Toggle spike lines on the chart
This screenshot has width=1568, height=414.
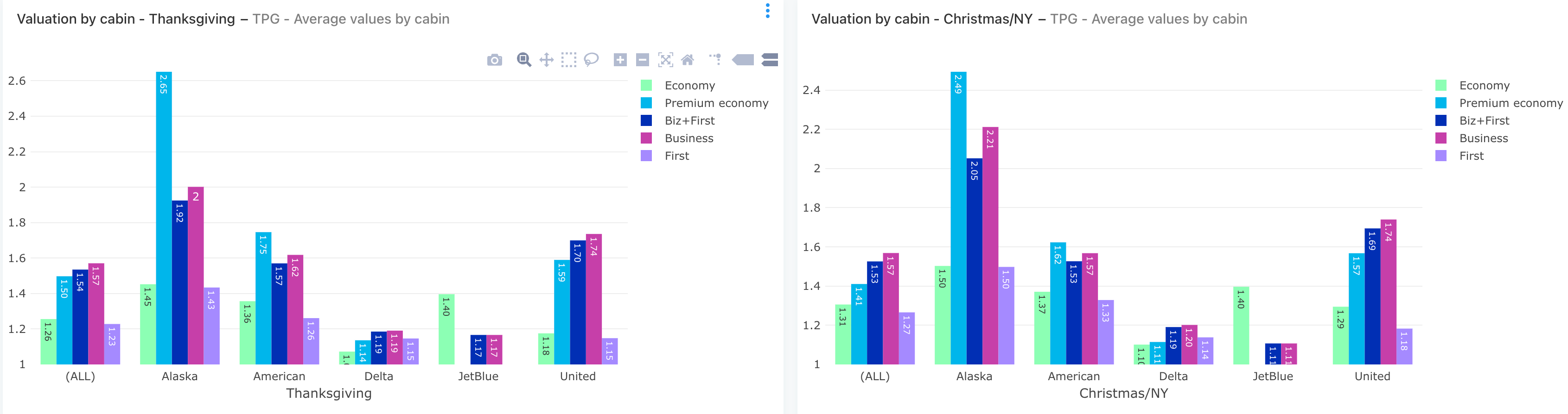[715, 59]
